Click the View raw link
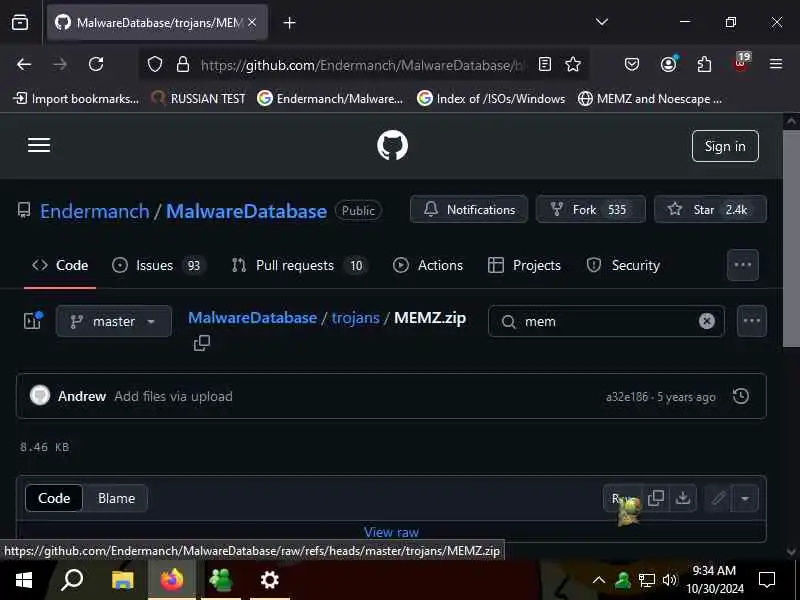The height and width of the screenshot is (600, 800). point(391,532)
